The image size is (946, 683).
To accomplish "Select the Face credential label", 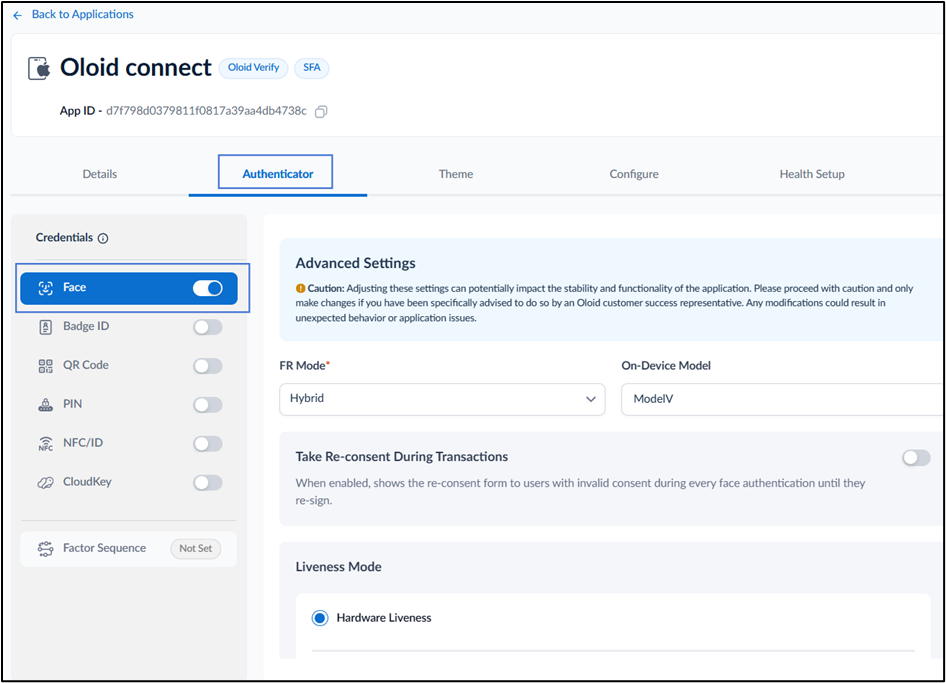I will (75, 288).
